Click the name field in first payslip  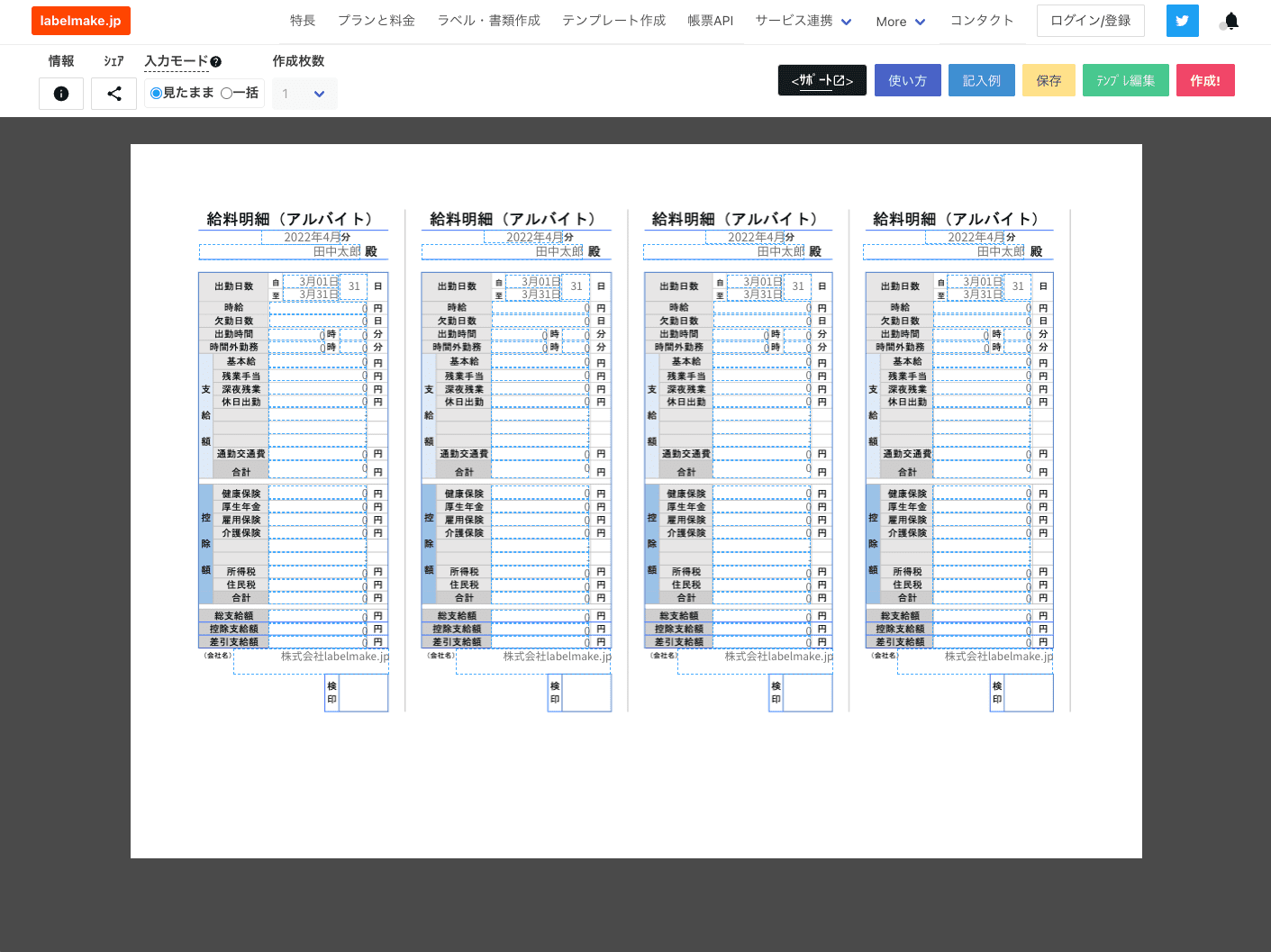pyautogui.click(x=280, y=251)
